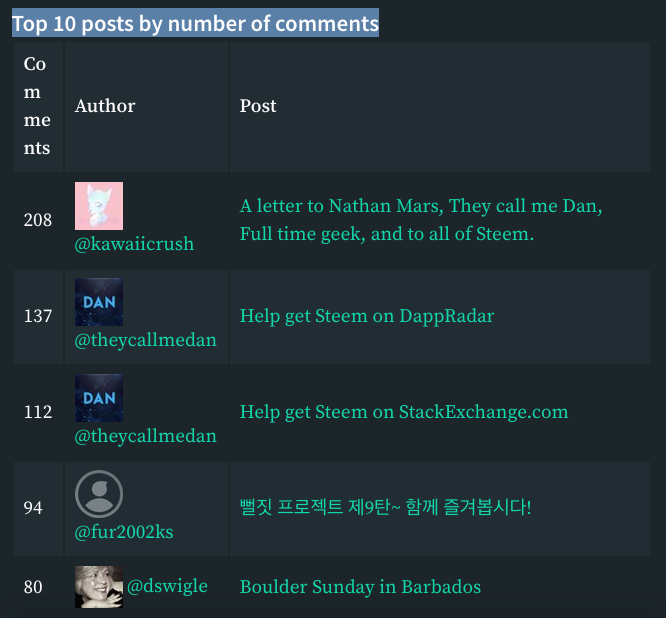Open the @kawaiicrush profile link

(134, 244)
